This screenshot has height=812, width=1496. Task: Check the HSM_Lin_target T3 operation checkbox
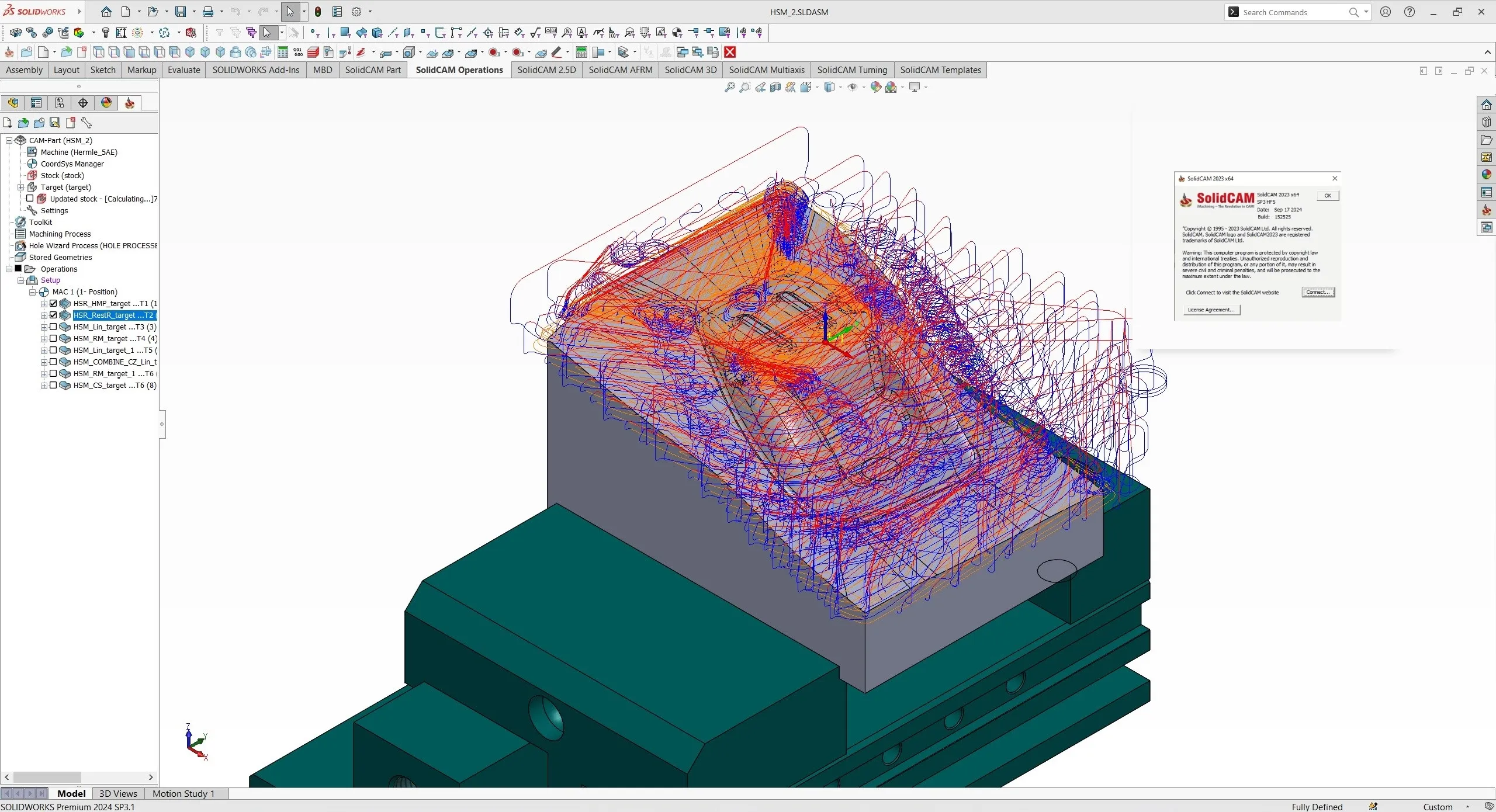click(53, 327)
